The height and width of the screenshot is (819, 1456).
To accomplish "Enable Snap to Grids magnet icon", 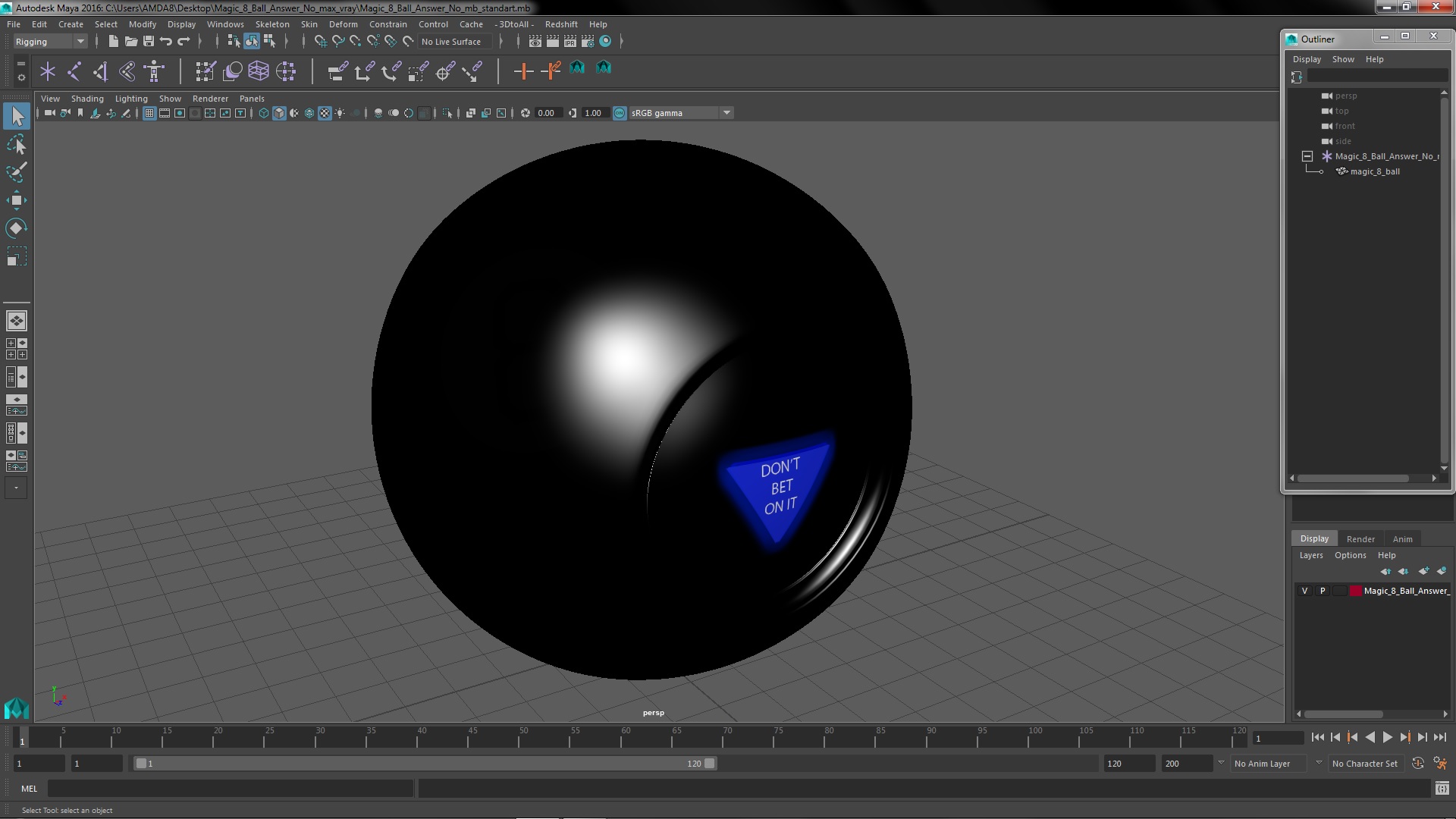I will pyautogui.click(x=320, y=42).
